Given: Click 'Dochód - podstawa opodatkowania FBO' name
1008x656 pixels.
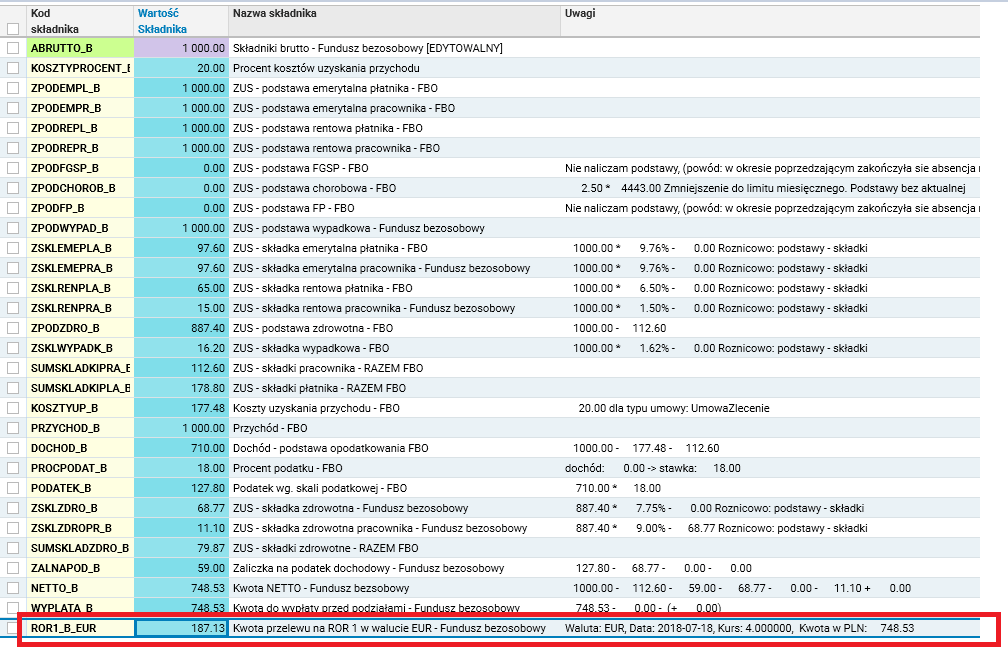Looking at the screenshot, I should point(330,448).
